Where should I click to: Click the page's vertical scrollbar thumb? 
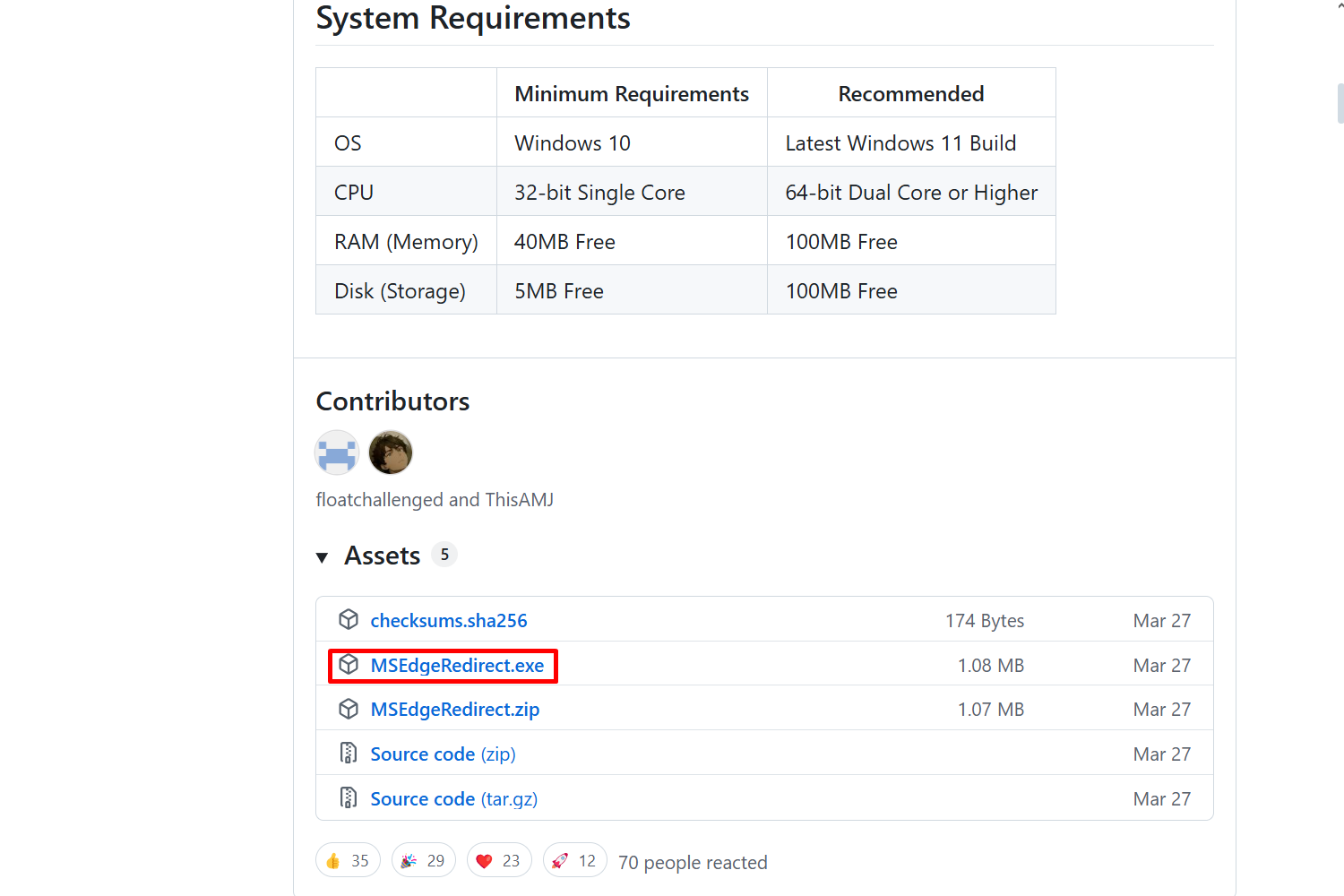tap(1340, 103)
